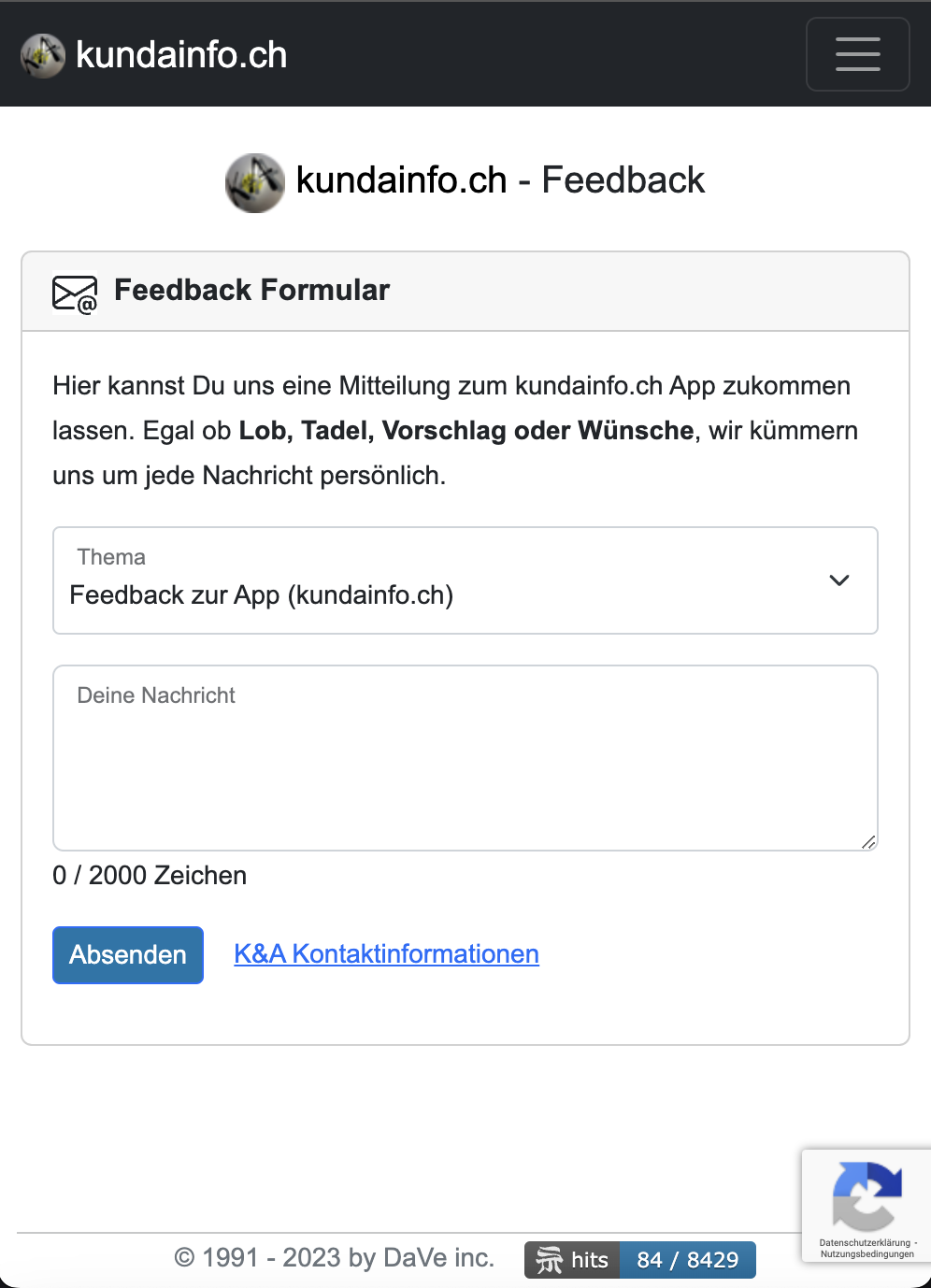Click the kundainfo.ch navbar logo icon

43,55
